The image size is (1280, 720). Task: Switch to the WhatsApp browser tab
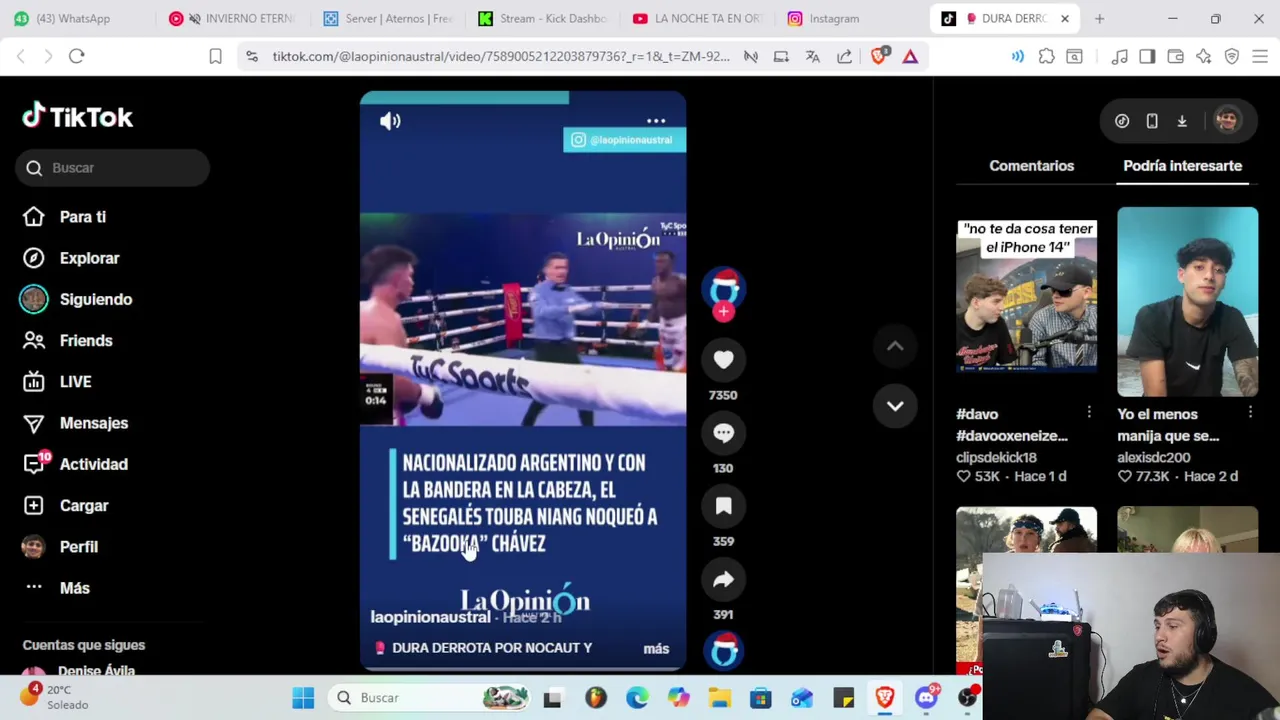point(72,18)
